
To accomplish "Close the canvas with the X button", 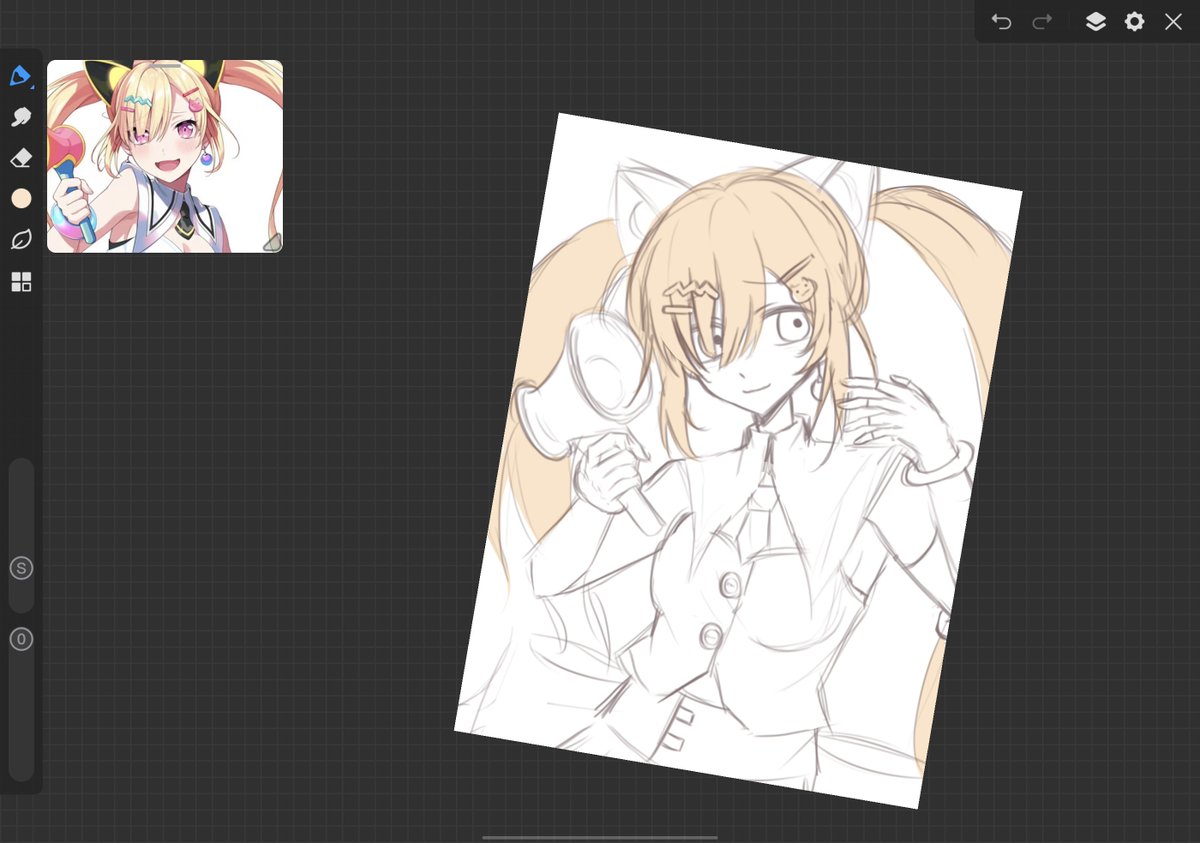I will [x=1173, y=21].
